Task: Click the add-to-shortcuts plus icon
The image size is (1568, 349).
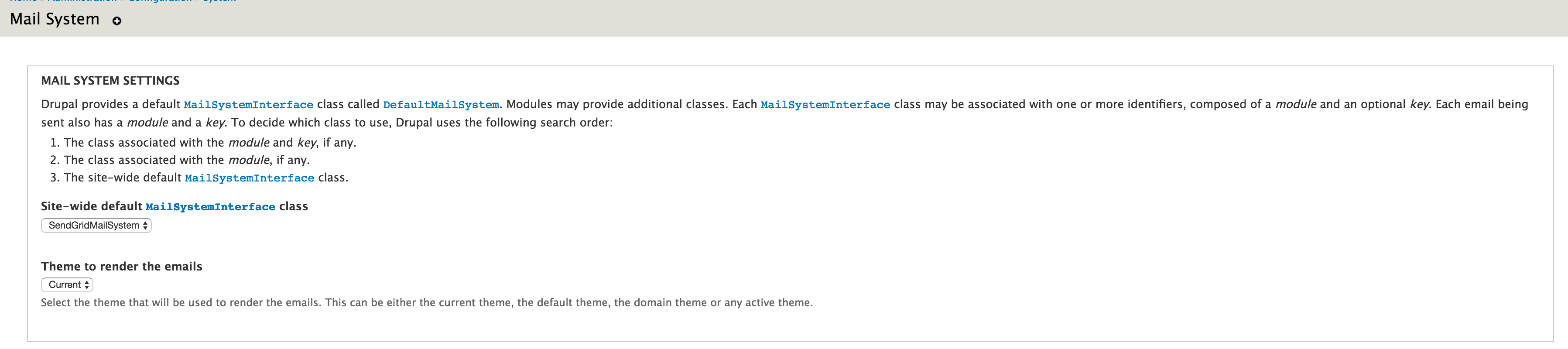Action: 117,21
